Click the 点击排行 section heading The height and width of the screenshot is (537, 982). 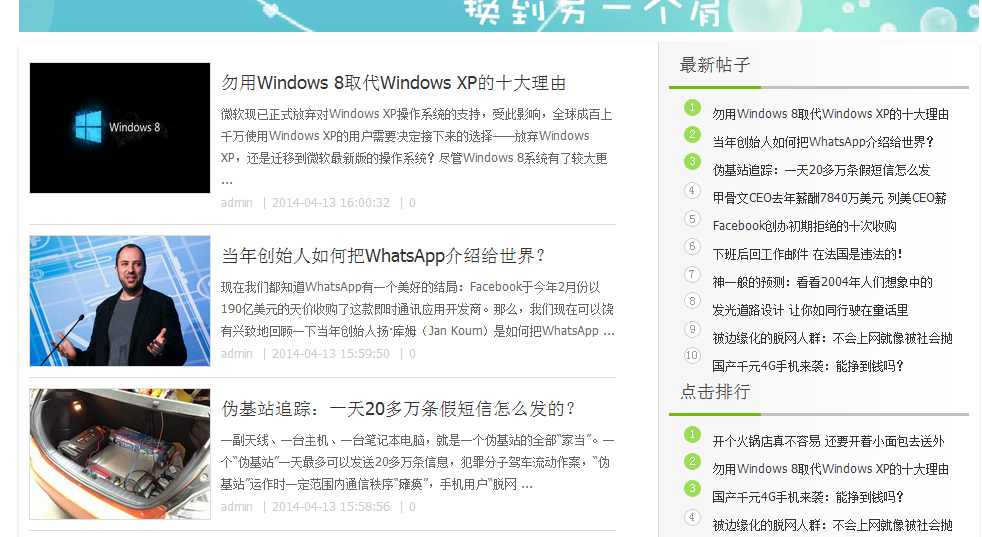pyautogui.click(x=715, y=392)
